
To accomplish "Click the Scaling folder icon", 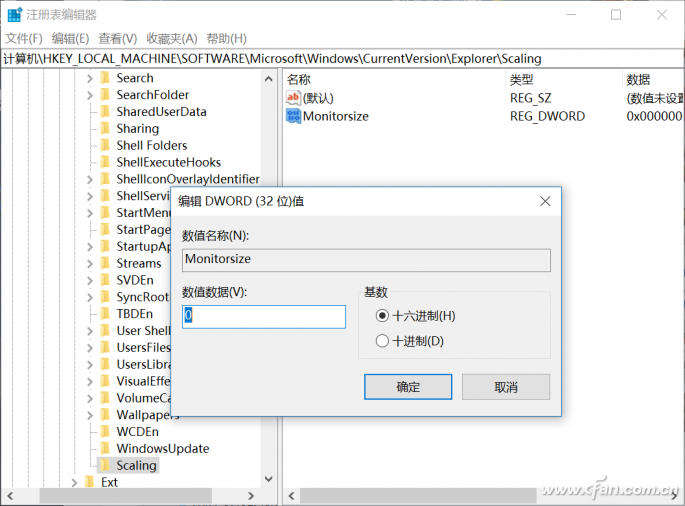I will point(105,465).
